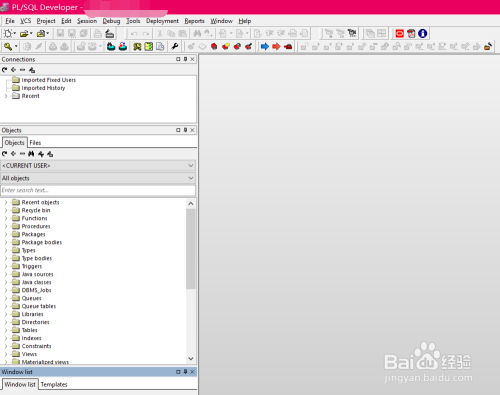This screenshot has width=500, height=395.
Task: Toggle the pin on the Connections panel
Action: pyautogui.click(x=185, y=59)
